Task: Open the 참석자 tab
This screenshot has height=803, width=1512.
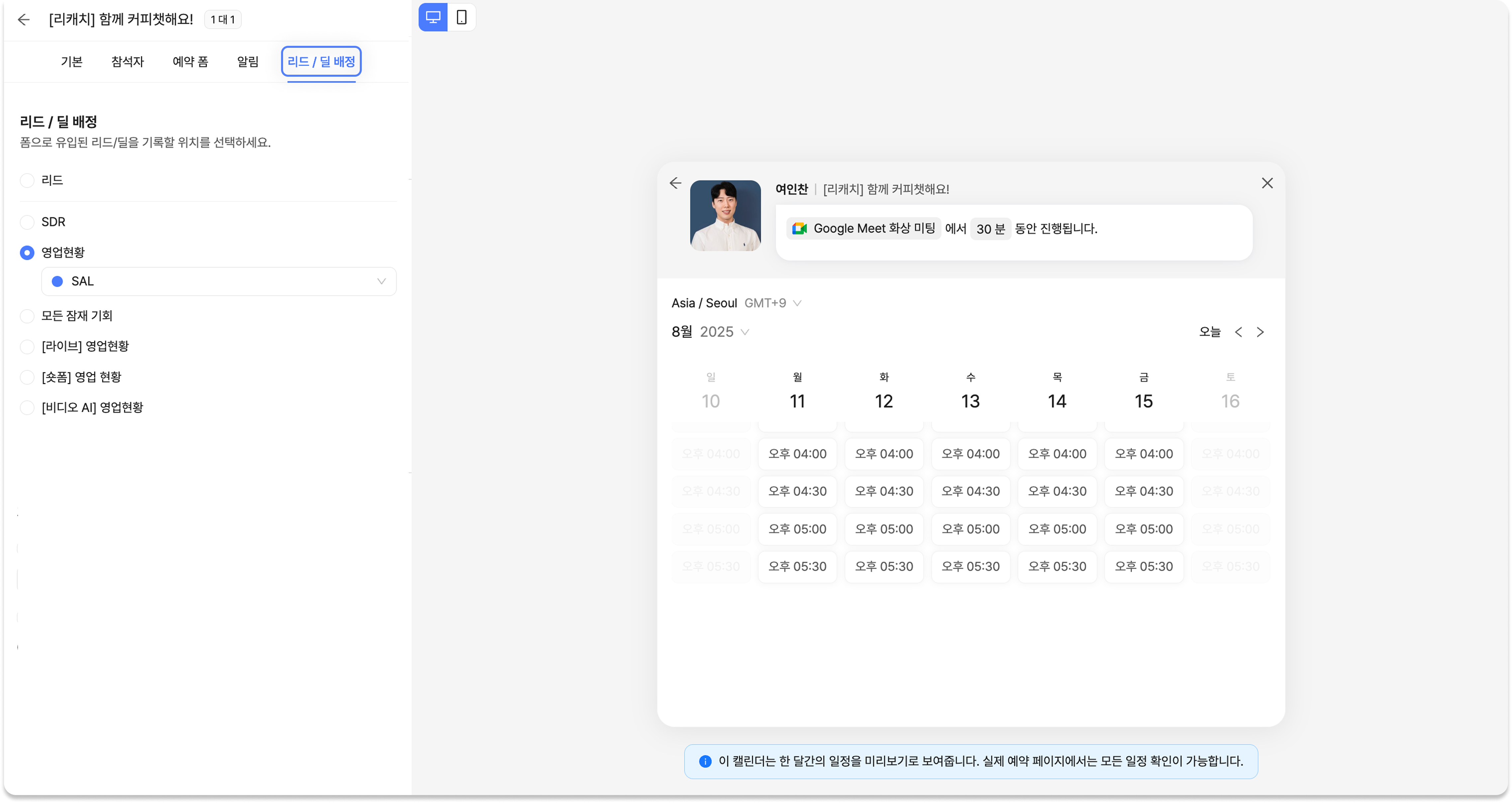Action: coord(127,61)
